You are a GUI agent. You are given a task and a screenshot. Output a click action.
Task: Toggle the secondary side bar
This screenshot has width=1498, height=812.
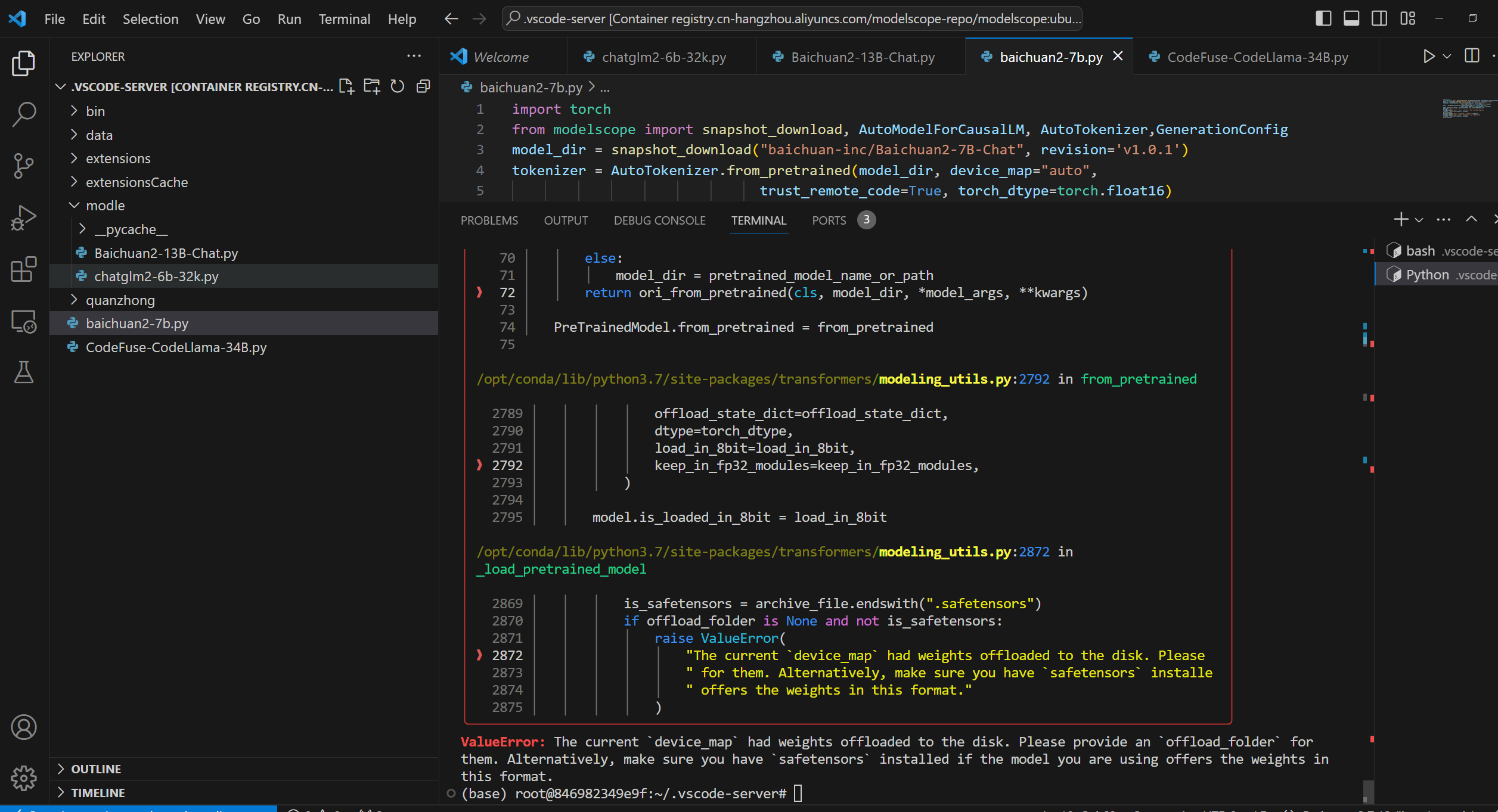tap(1379, 18)
